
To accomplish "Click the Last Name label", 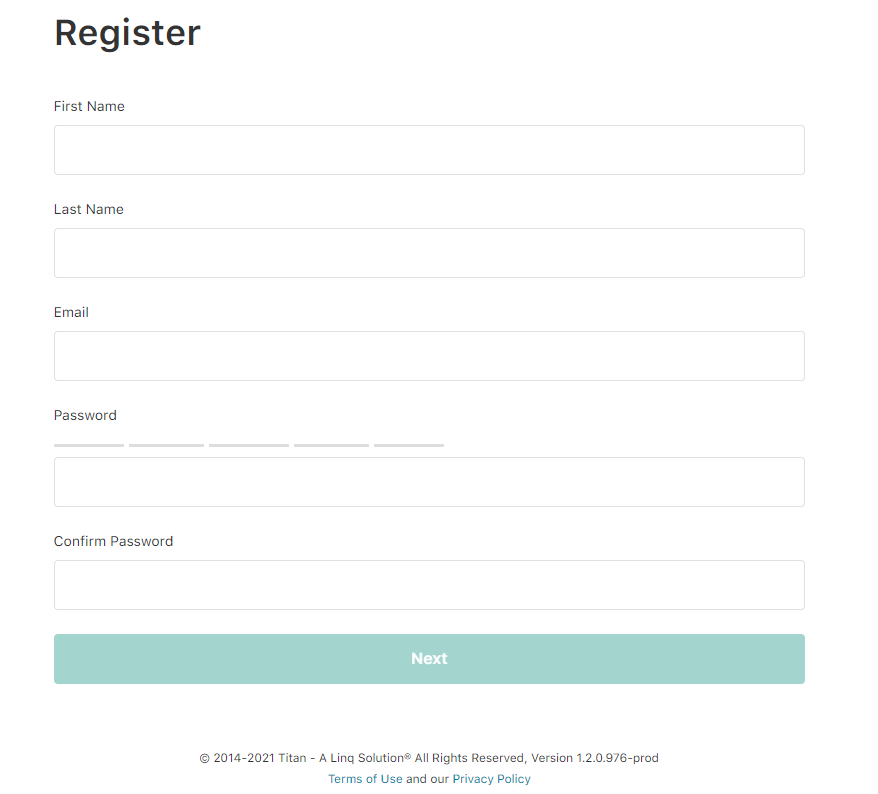I will [89, 209].
